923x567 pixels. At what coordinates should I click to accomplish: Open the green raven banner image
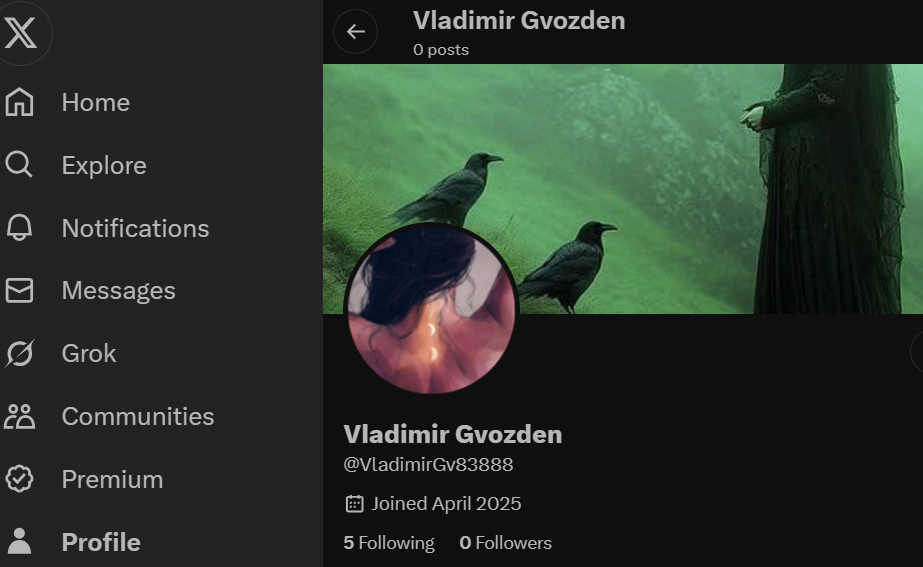(x=623, y=188)
